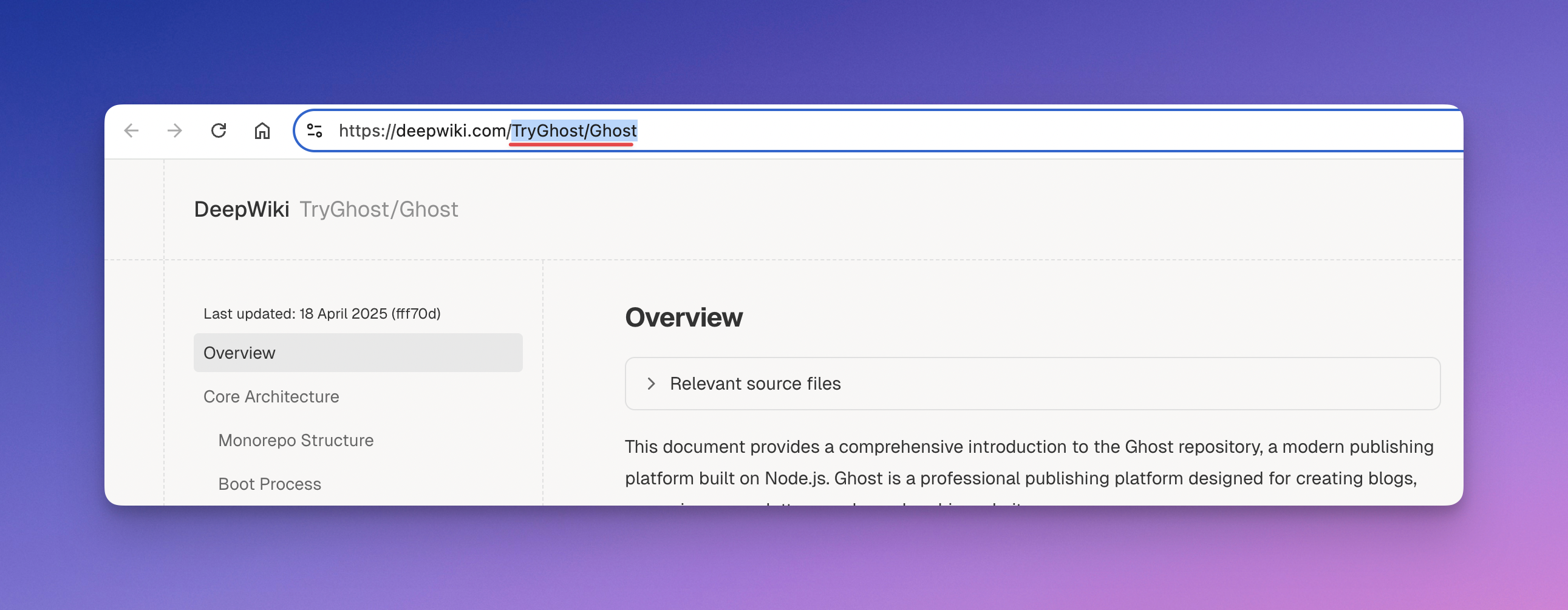
Task: Open site settings icon in address bar
Action: pyautogui.click(x=315, y=130)
